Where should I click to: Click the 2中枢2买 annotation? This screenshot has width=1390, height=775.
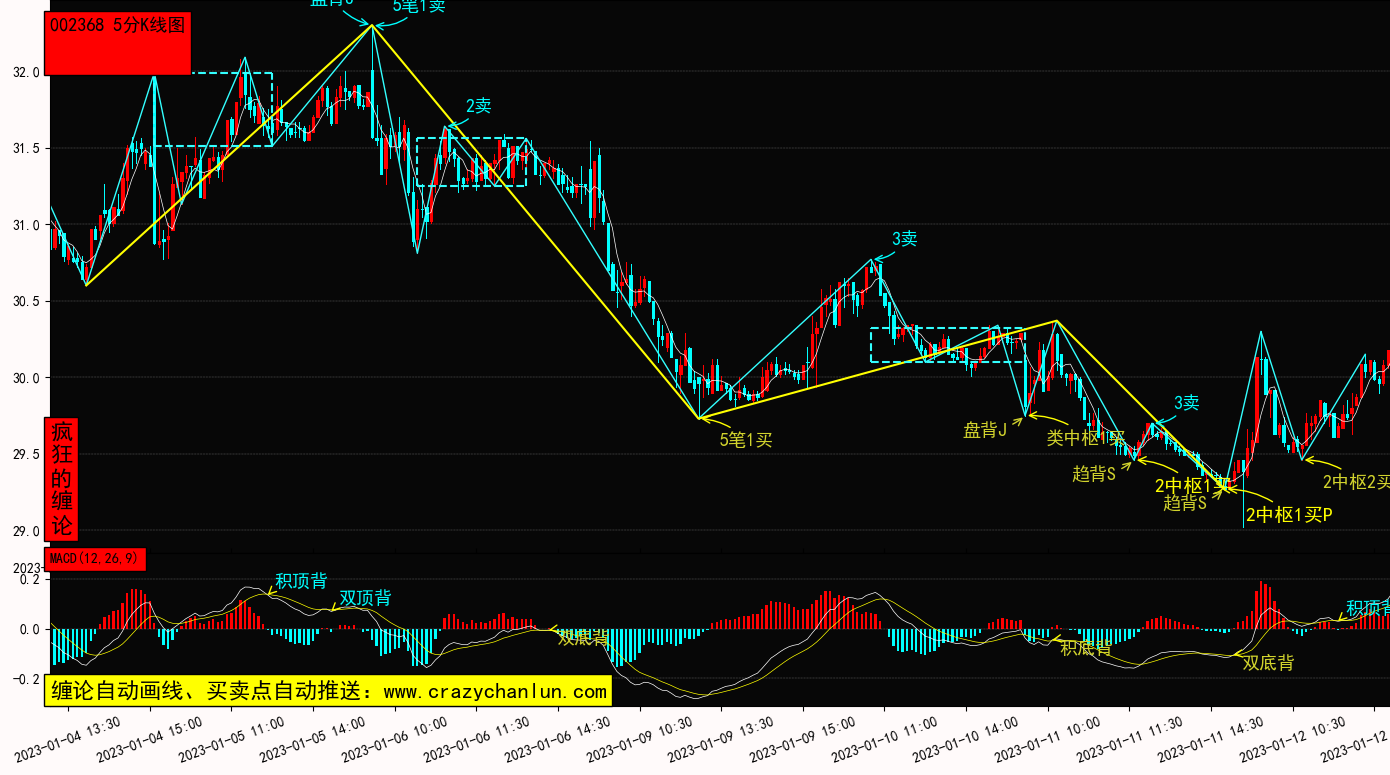click(1356, 481)
